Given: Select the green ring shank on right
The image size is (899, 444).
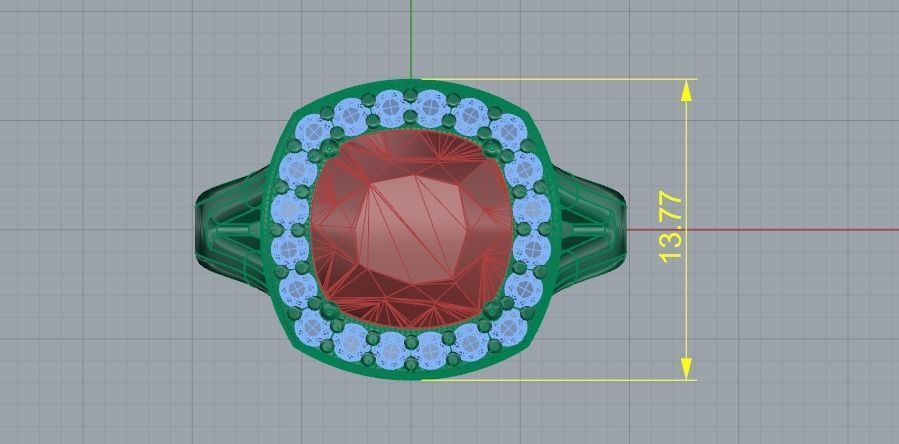Looking at the screenshot, I should coord(588,229).
